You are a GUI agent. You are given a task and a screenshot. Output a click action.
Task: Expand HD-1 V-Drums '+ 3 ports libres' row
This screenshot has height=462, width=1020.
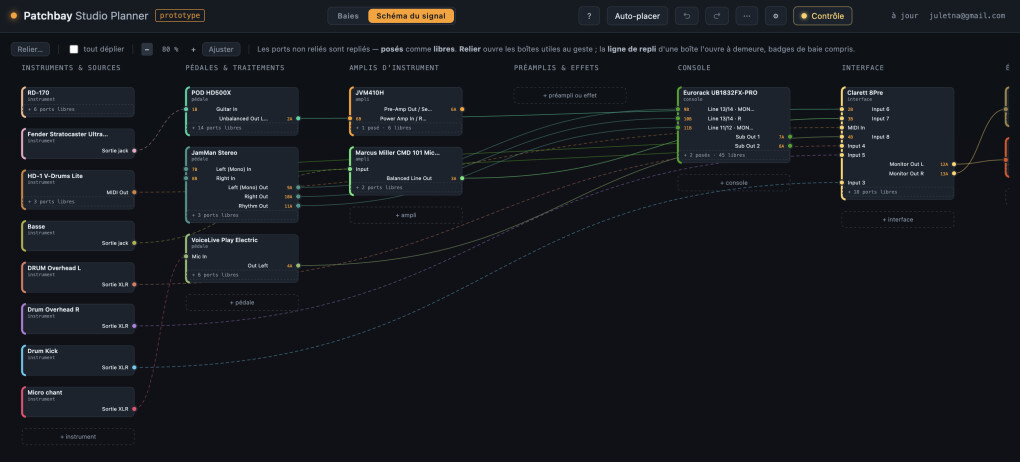click(x=79, y=202)
